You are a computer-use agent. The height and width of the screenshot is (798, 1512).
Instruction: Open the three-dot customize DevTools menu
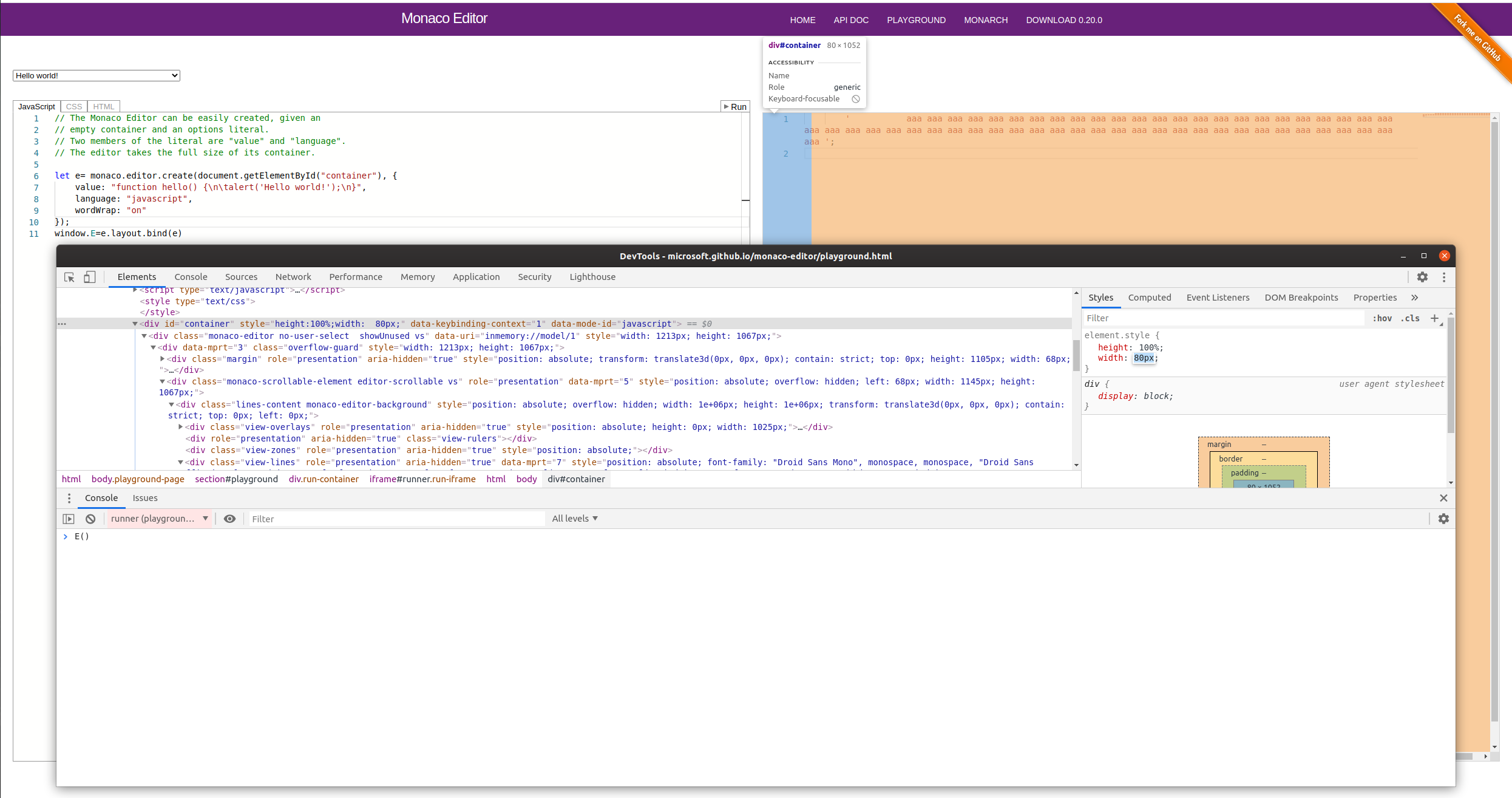click(x=1444, y=277)
